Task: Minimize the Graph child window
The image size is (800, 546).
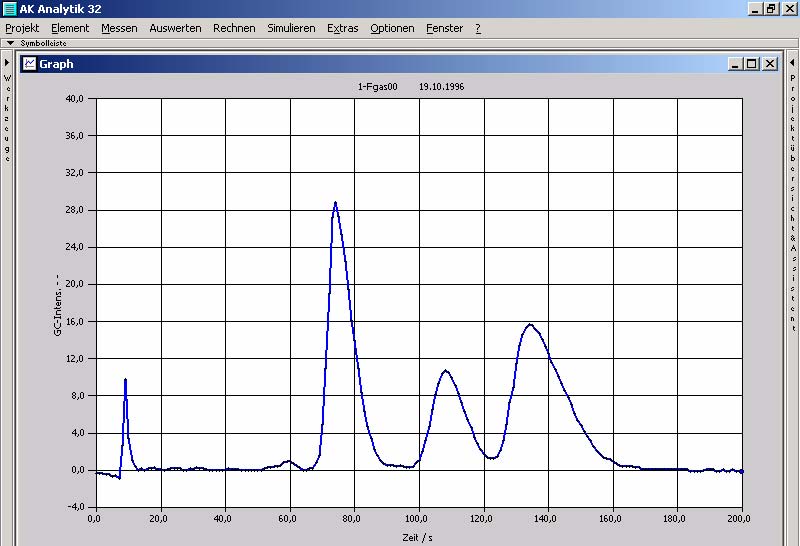Action: [736, 63]
